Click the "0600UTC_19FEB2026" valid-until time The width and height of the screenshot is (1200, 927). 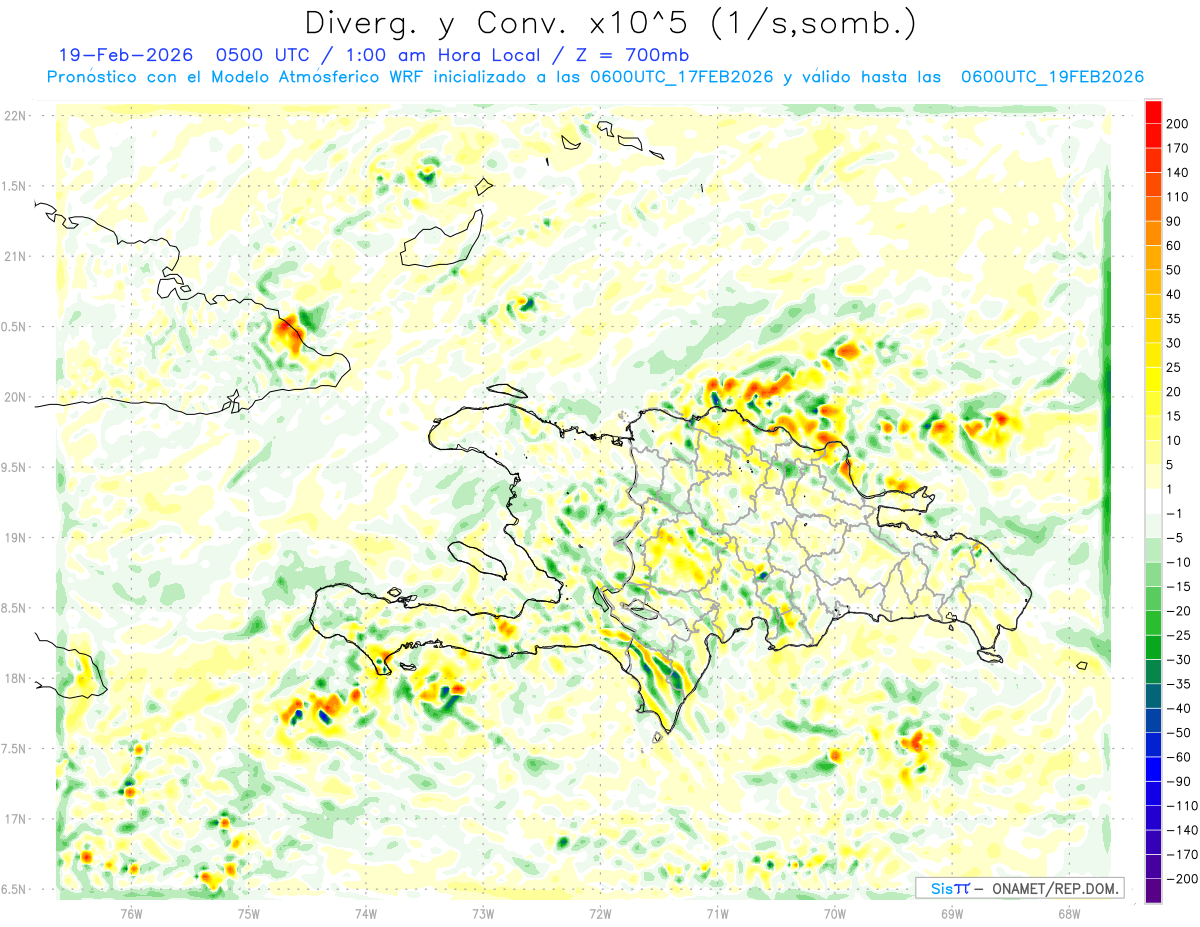[1052, 77]
